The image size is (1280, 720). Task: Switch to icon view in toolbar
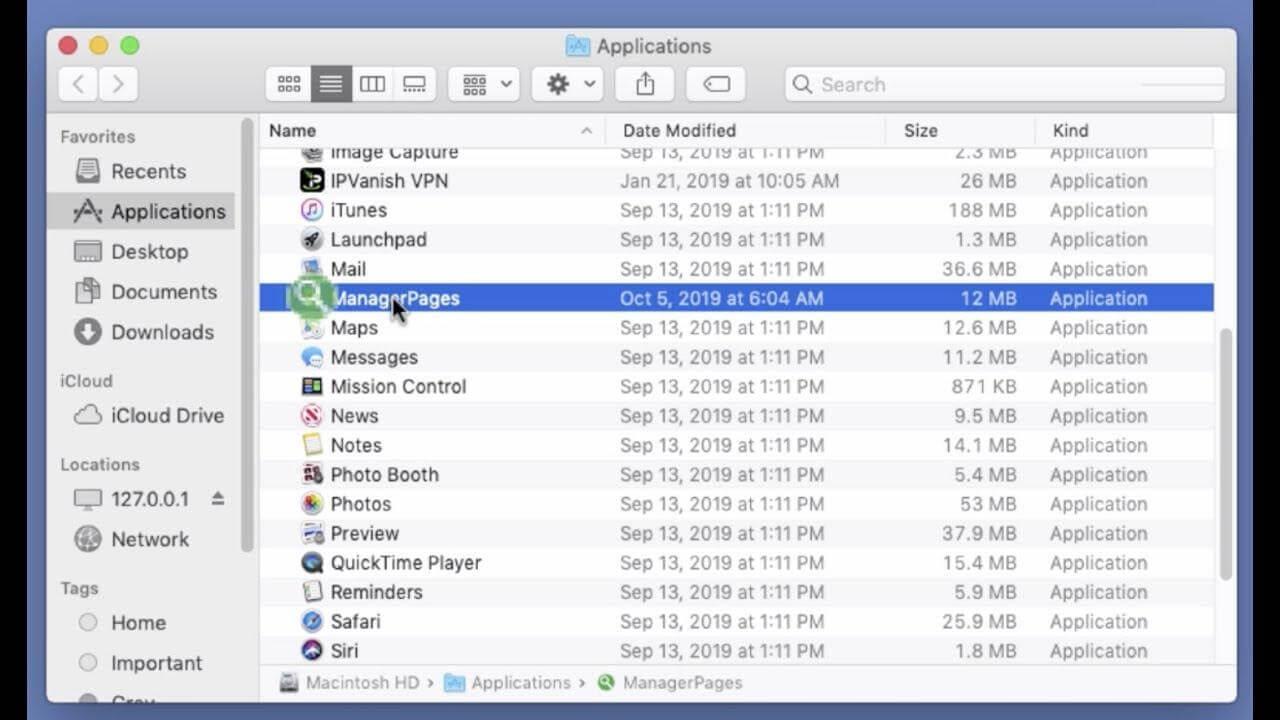(x=289, y=85)
